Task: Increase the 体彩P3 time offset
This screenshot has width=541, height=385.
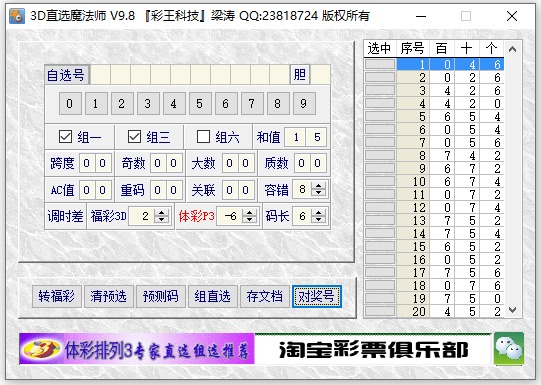Action: click(249, 212)
